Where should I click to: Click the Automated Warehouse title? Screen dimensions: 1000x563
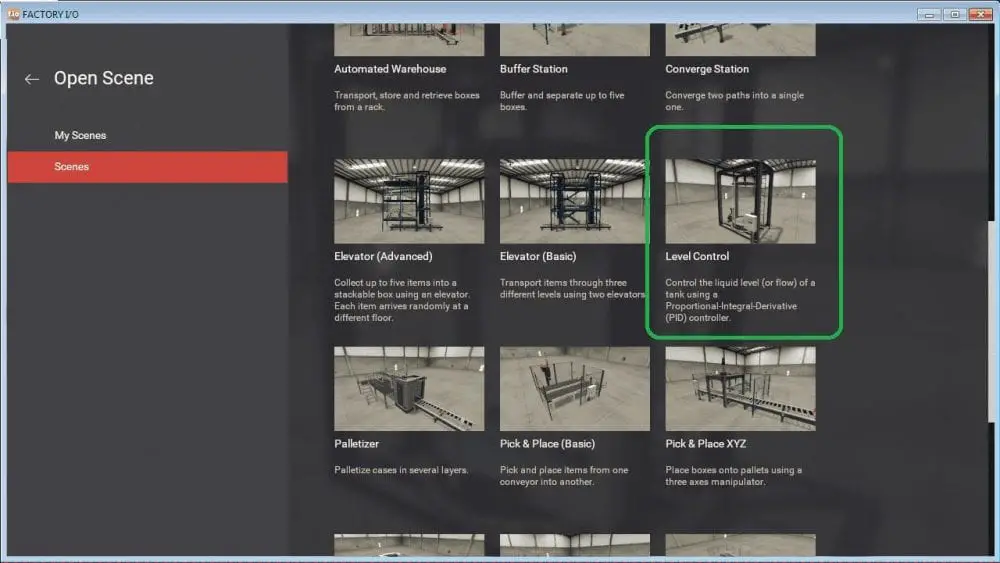pyautogui.click(x=390, y=69)
